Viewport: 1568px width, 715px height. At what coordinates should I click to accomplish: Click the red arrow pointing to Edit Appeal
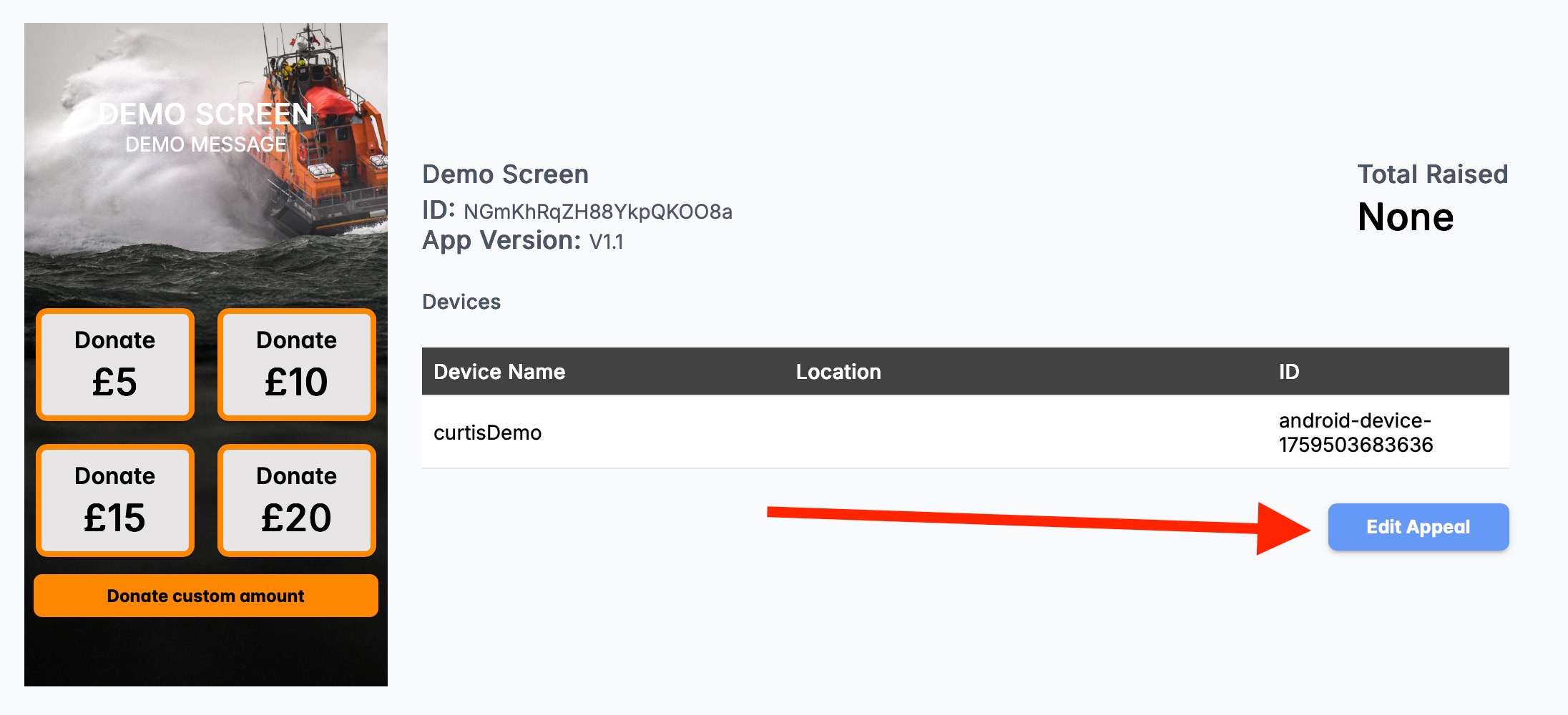[x=1037, y=521]
